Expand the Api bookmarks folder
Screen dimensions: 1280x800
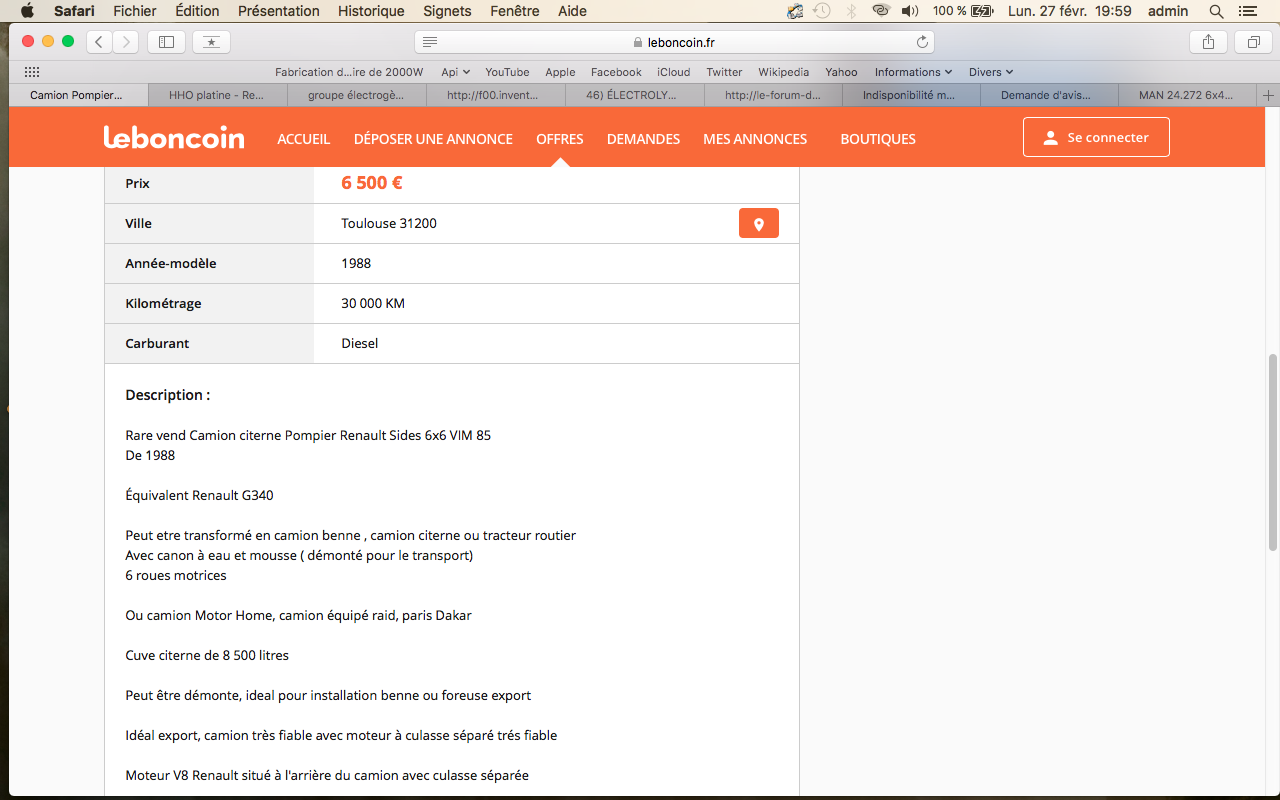(x=456, y=72)
